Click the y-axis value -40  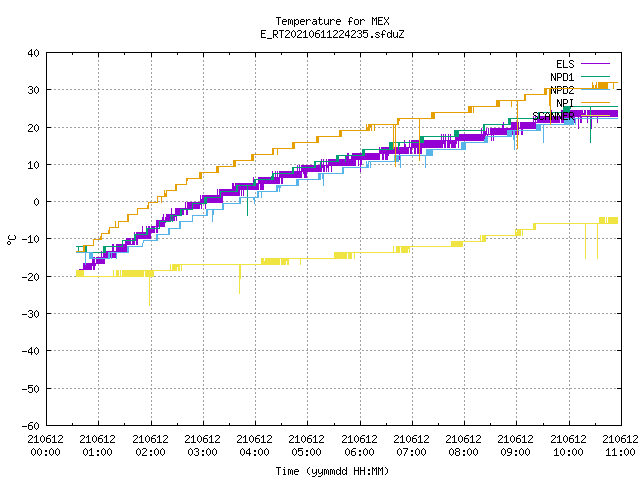click(x=31, y=351)
